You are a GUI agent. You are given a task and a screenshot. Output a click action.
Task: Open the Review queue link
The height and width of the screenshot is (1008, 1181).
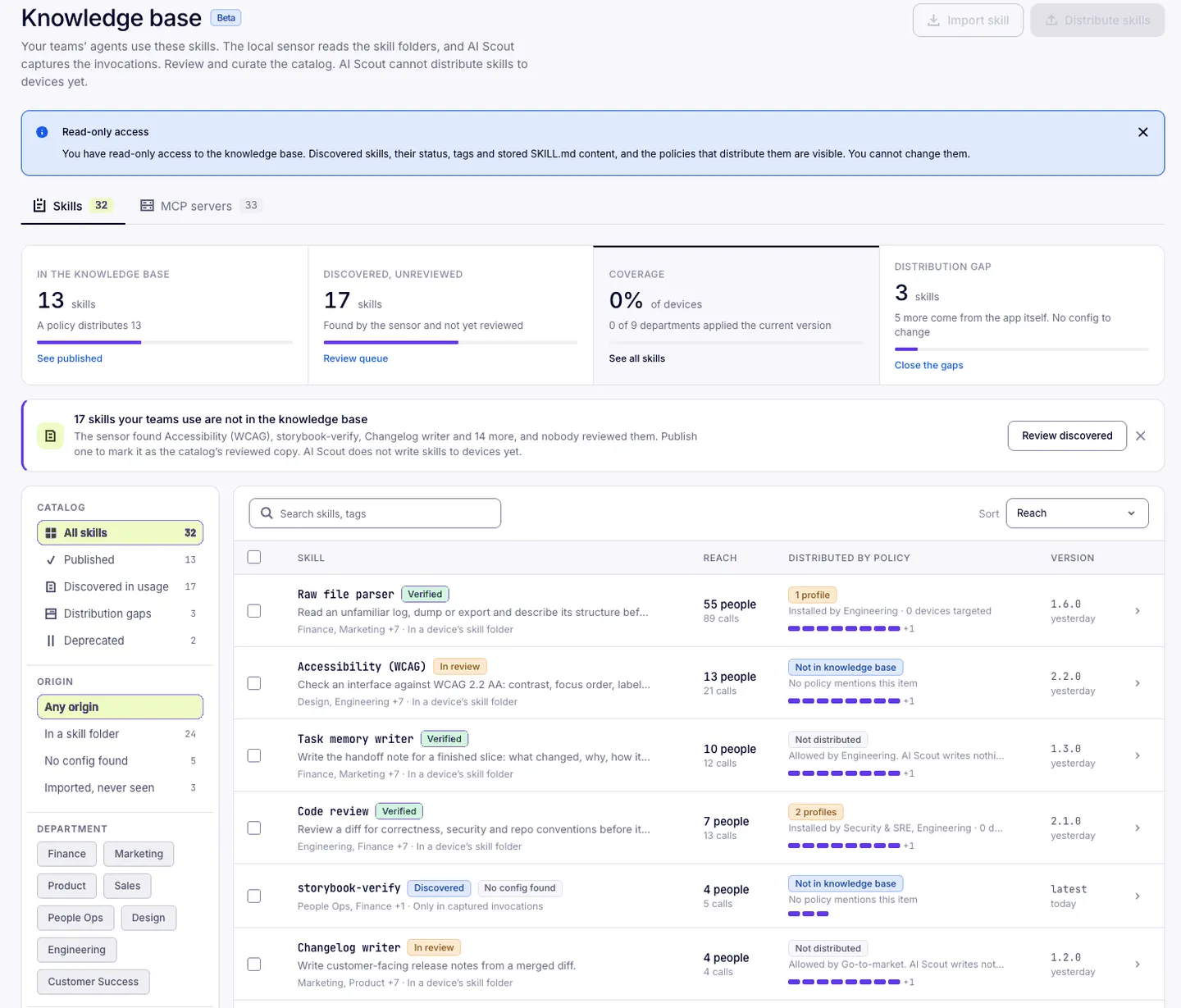tap(356, 358)
